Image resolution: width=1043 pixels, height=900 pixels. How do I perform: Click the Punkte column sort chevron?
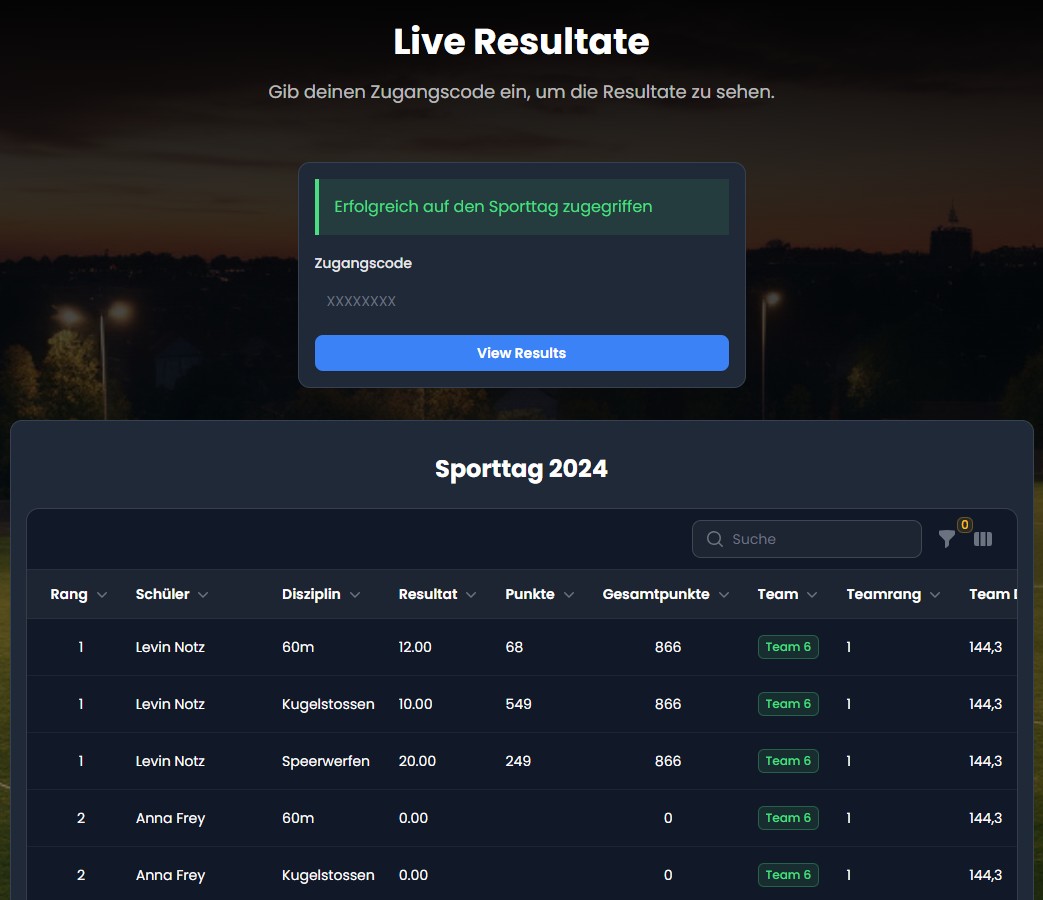(x=569, y=595)
